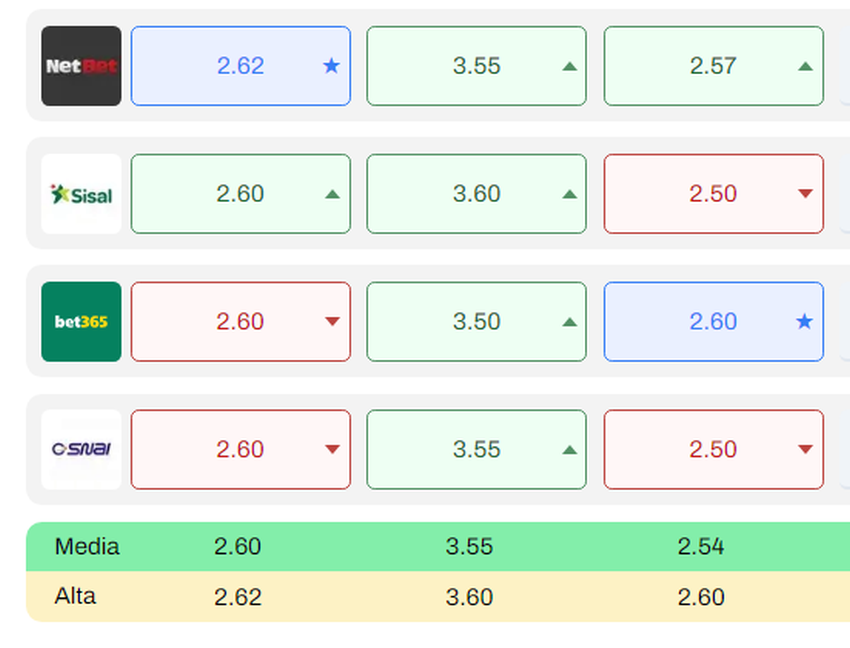This screenshot has width=850, height=648.
Task: Select the NetBet 2.57 odds box
Action: pos(713,66)
